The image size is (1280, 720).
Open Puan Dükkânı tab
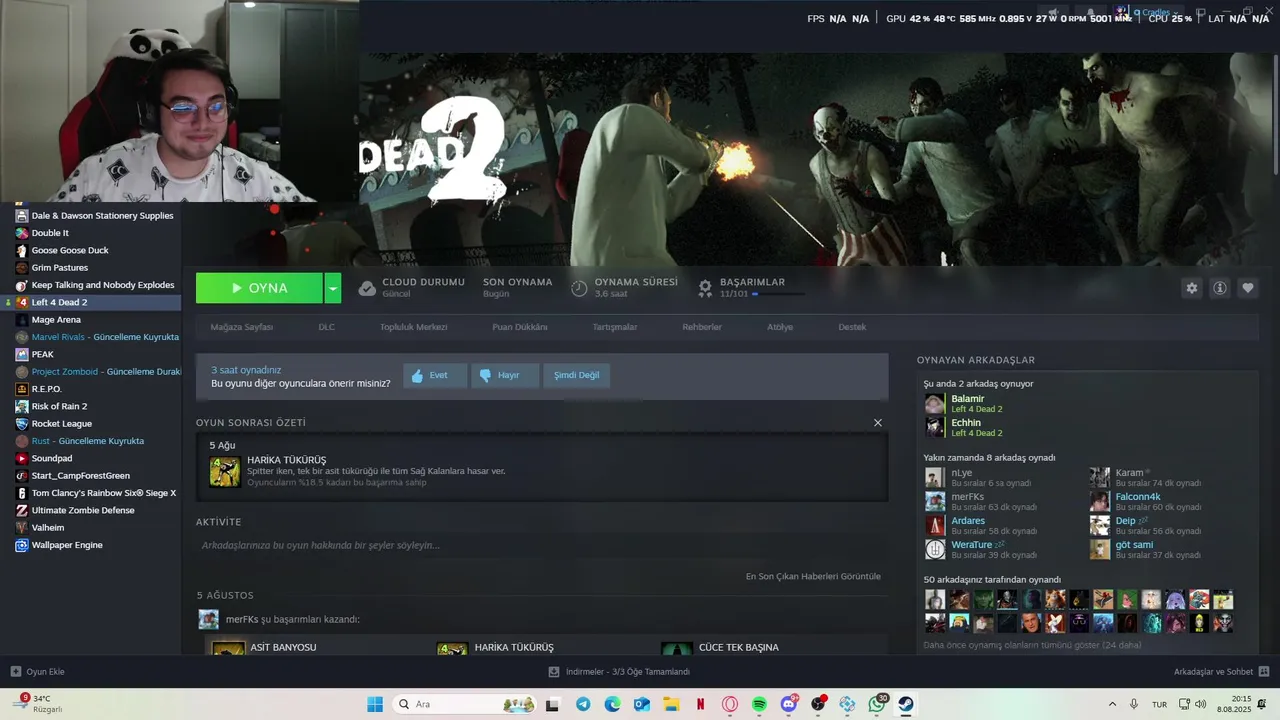click(519, 327)
